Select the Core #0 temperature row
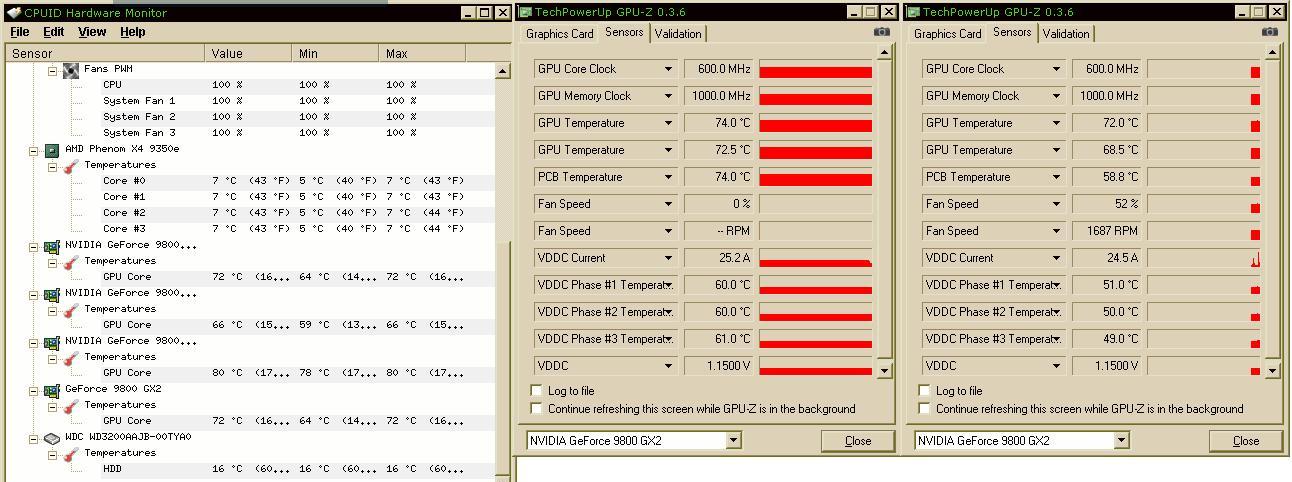Image resolution: width=1292 pixels, height=482 pixels. tap(297, 181)
